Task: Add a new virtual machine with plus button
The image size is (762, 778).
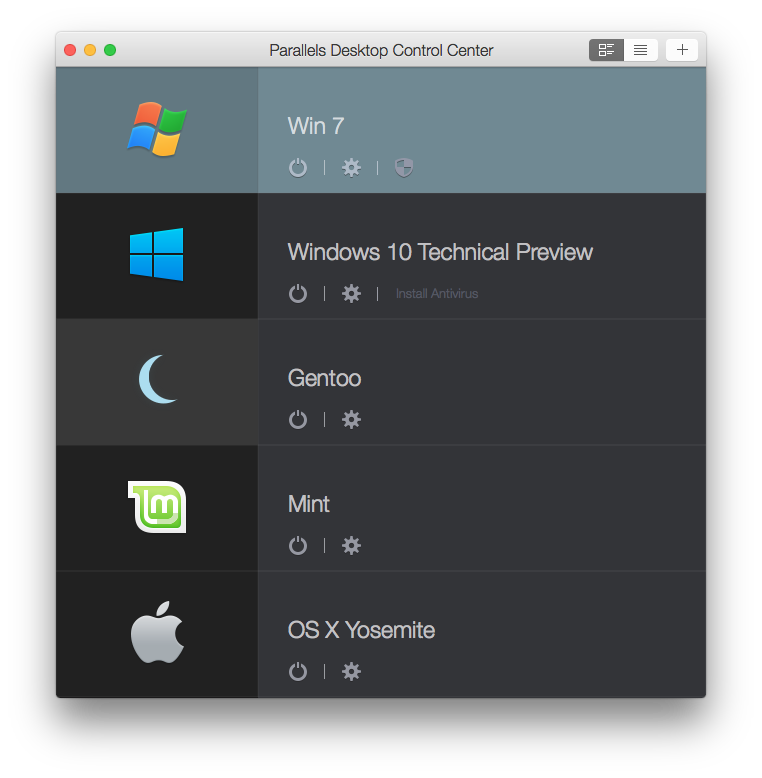Action: point(682,50)
